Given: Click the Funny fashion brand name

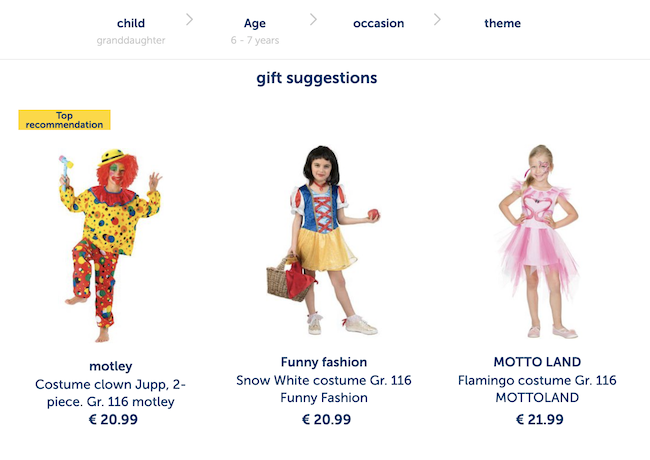Looking at the screenshot, I should [324, 362].
